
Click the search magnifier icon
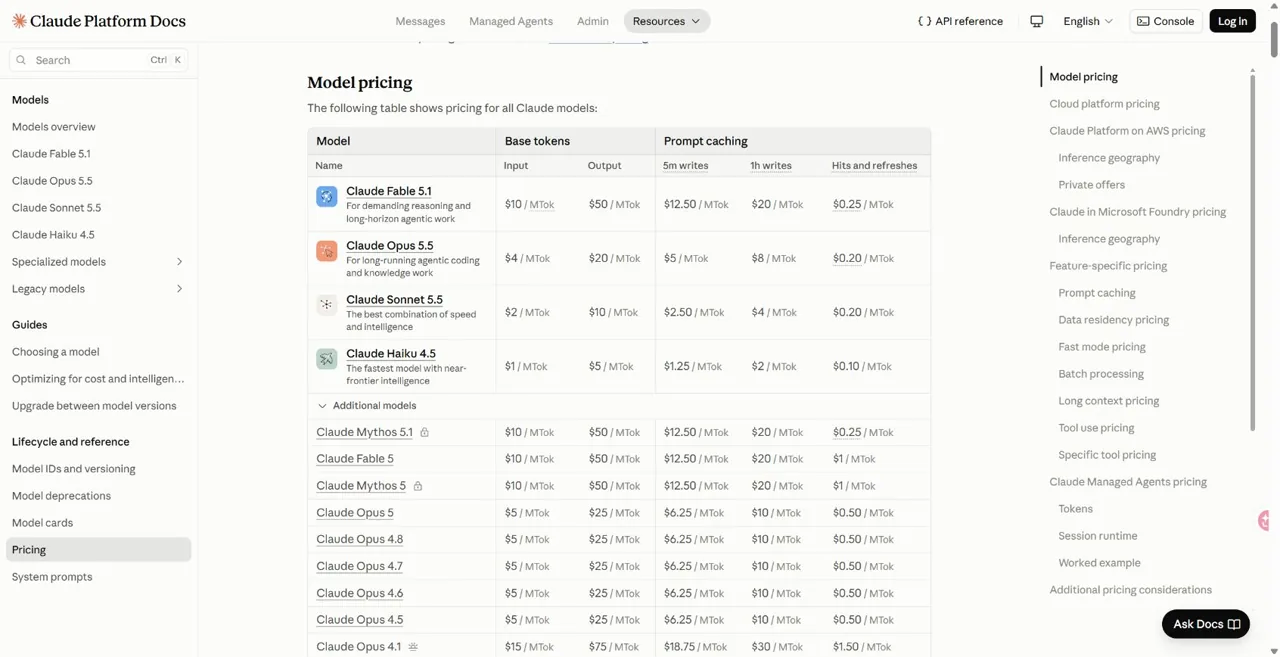click(x=21, y=60)
